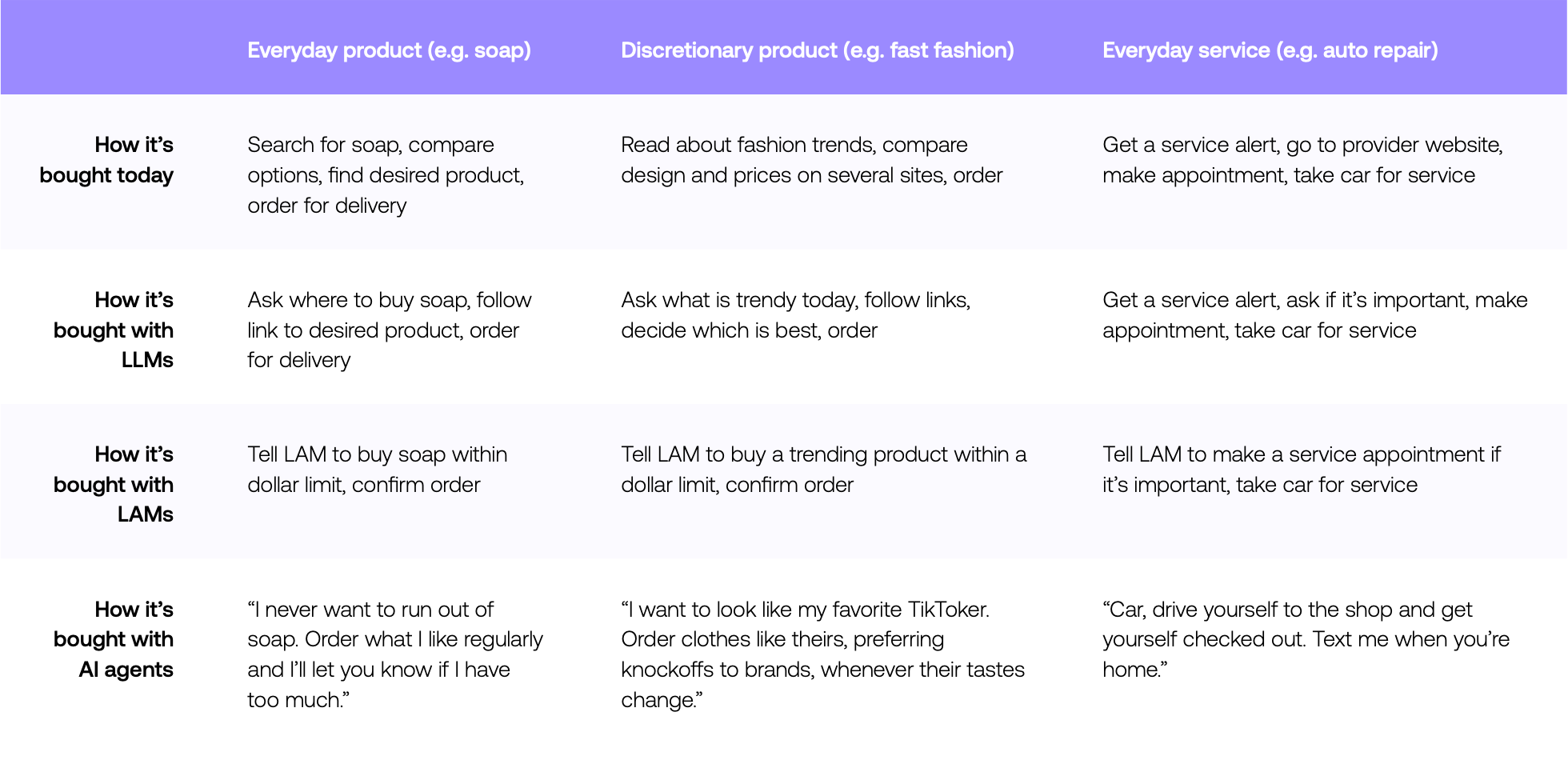Viewport: 1568px width, 784px height.
Task: Click the 'How it's bought with AI agents' label
Action: pos(114,639)
